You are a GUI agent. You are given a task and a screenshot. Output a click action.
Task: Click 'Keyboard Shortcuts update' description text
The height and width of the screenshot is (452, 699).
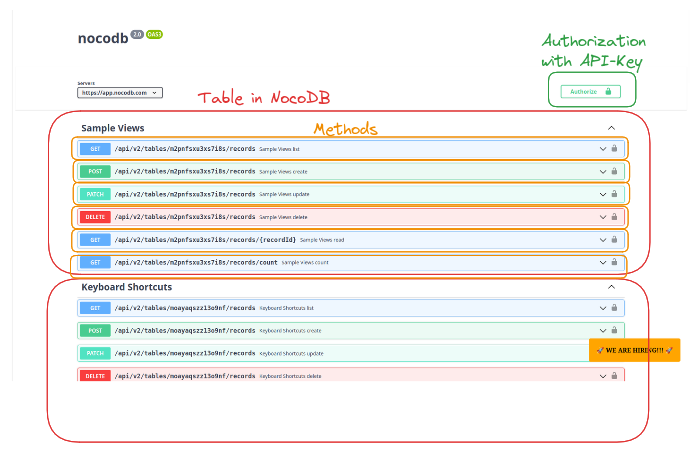[x=292, y=354]
